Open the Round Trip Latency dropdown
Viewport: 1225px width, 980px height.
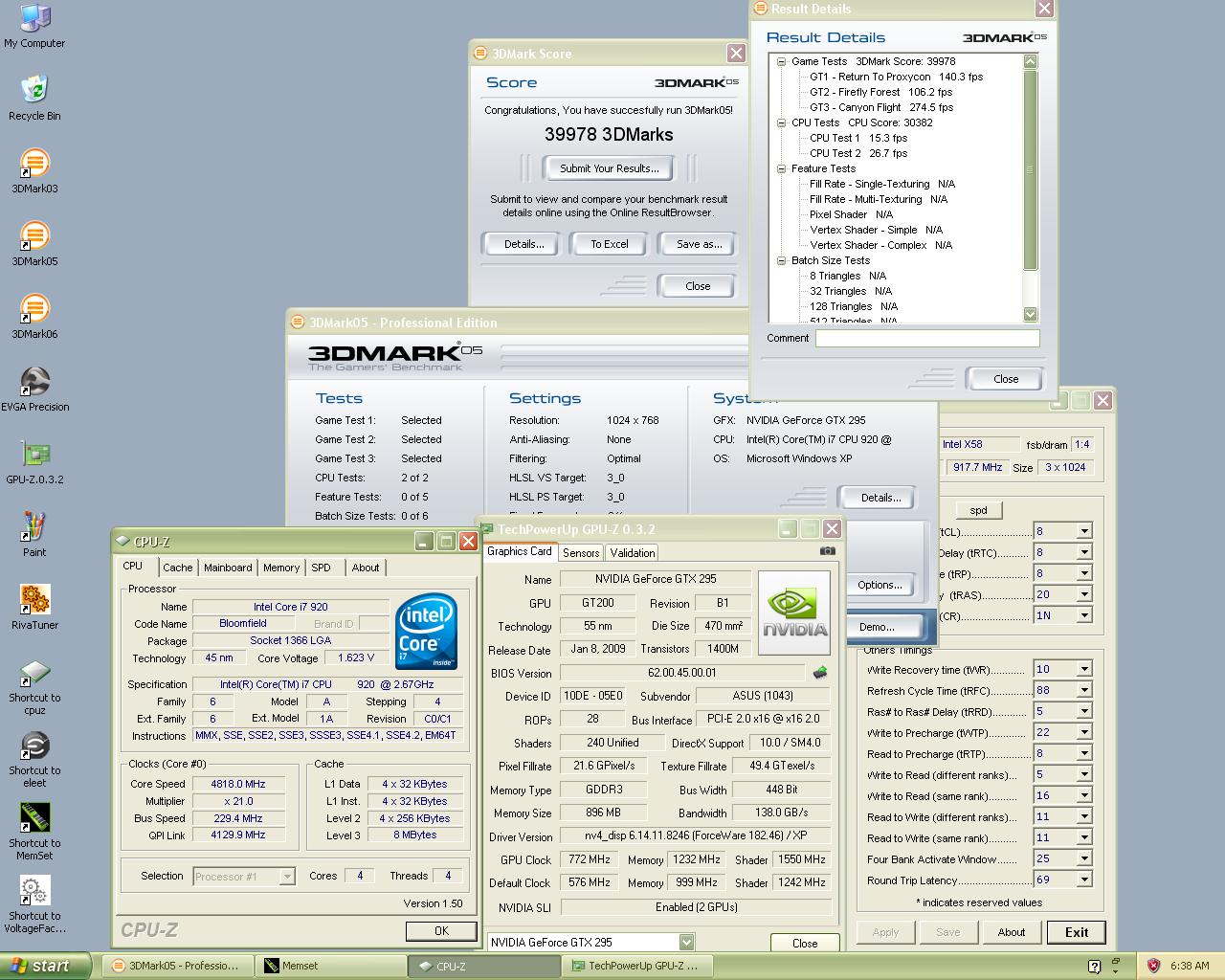click(x=1084, y=880)
